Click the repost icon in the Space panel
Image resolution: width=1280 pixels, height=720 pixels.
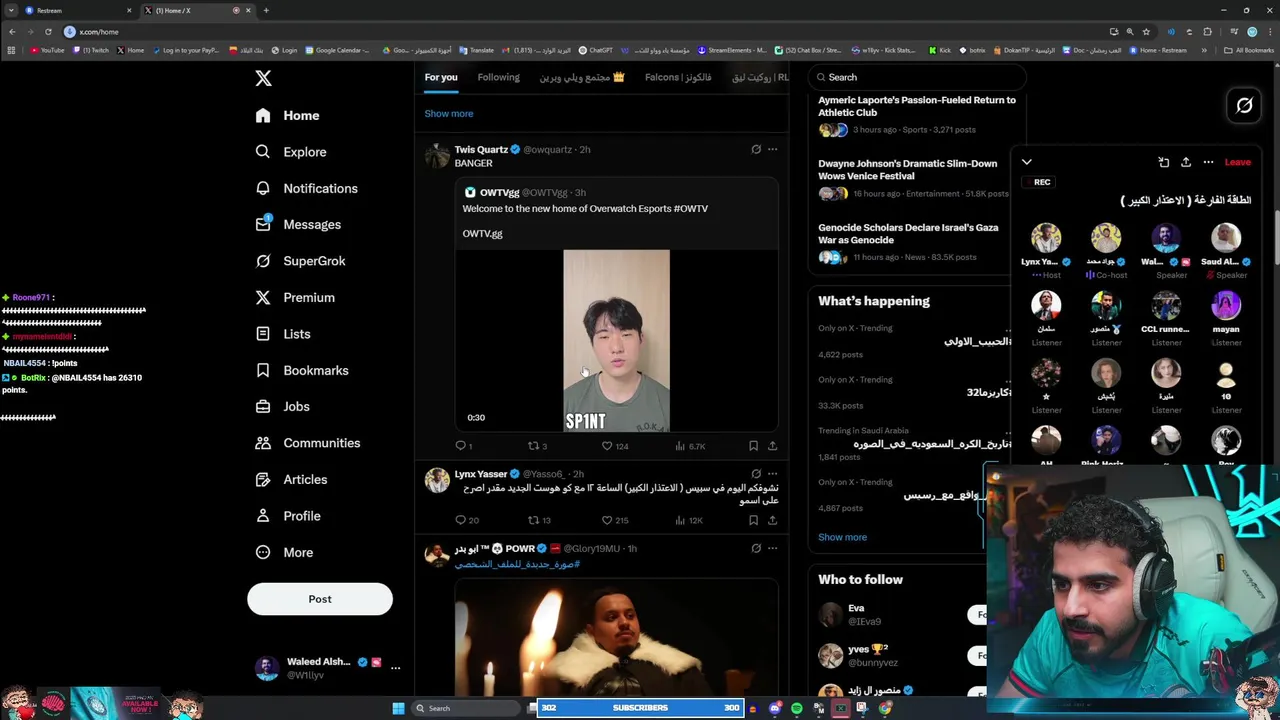pyautogui.click(x=1164, y=162)
